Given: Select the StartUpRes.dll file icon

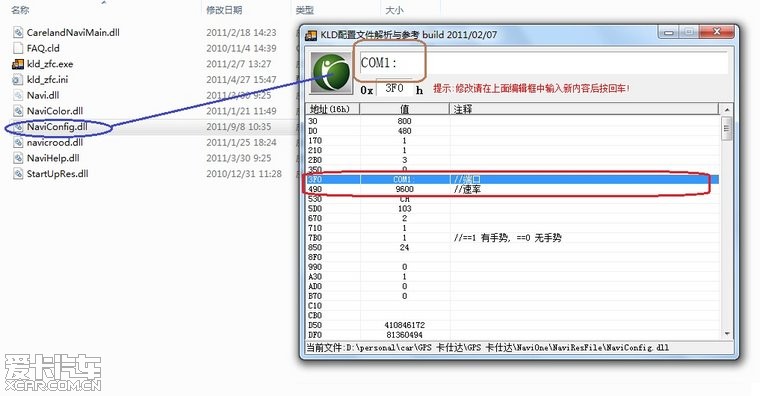Looking at the screenshot, I should pyautogui.click(x=18, y=174).
